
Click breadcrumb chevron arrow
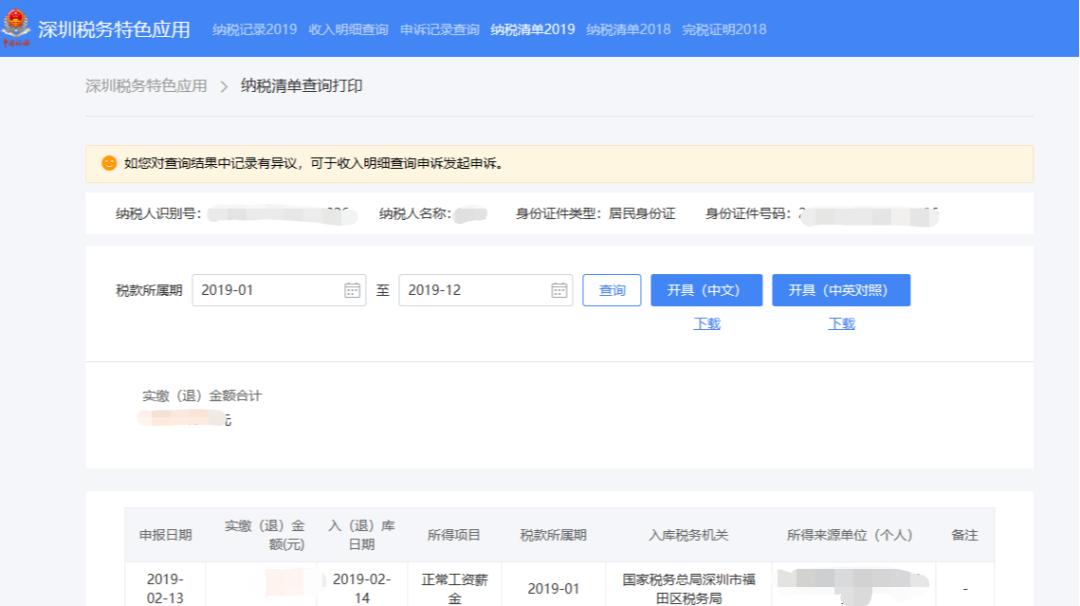point(224,86)
